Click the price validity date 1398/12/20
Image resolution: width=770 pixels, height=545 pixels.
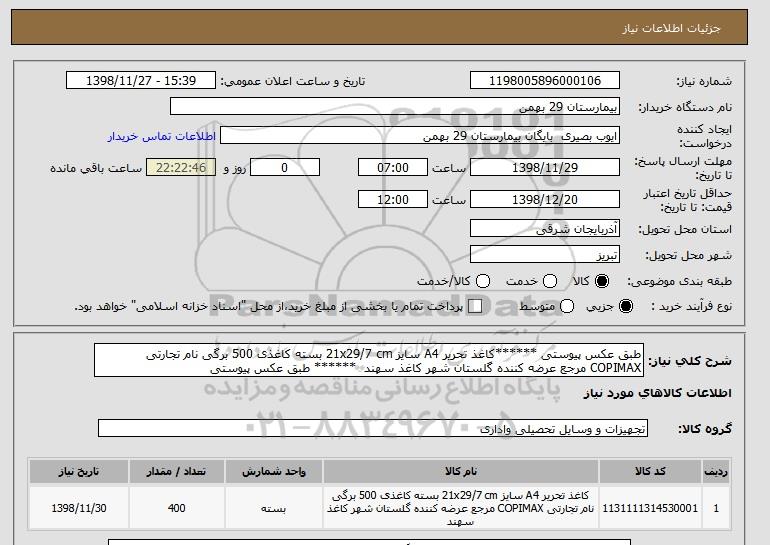pos(545,199)
